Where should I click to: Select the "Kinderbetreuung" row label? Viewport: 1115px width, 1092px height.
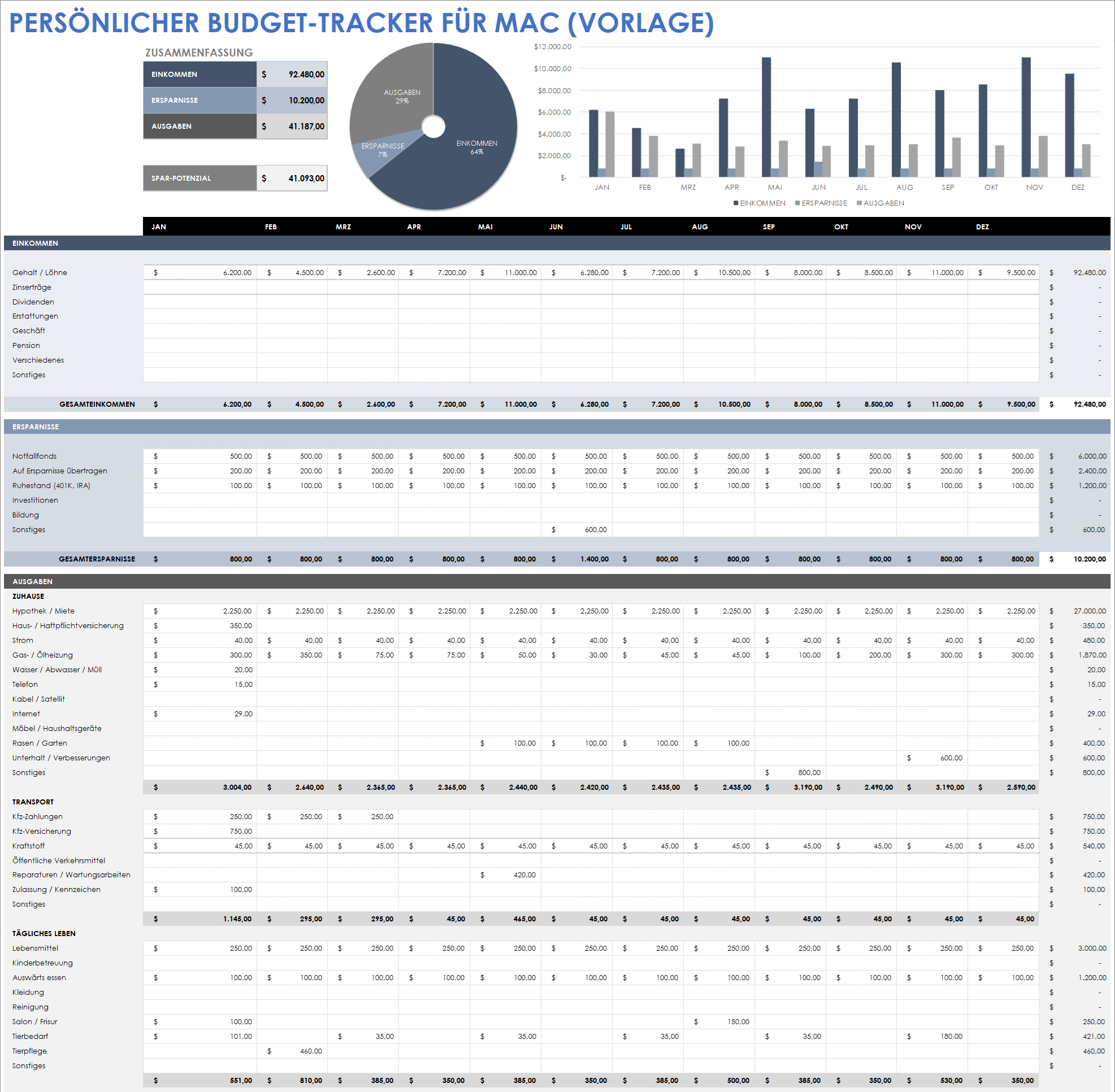(x=42, y=964)
